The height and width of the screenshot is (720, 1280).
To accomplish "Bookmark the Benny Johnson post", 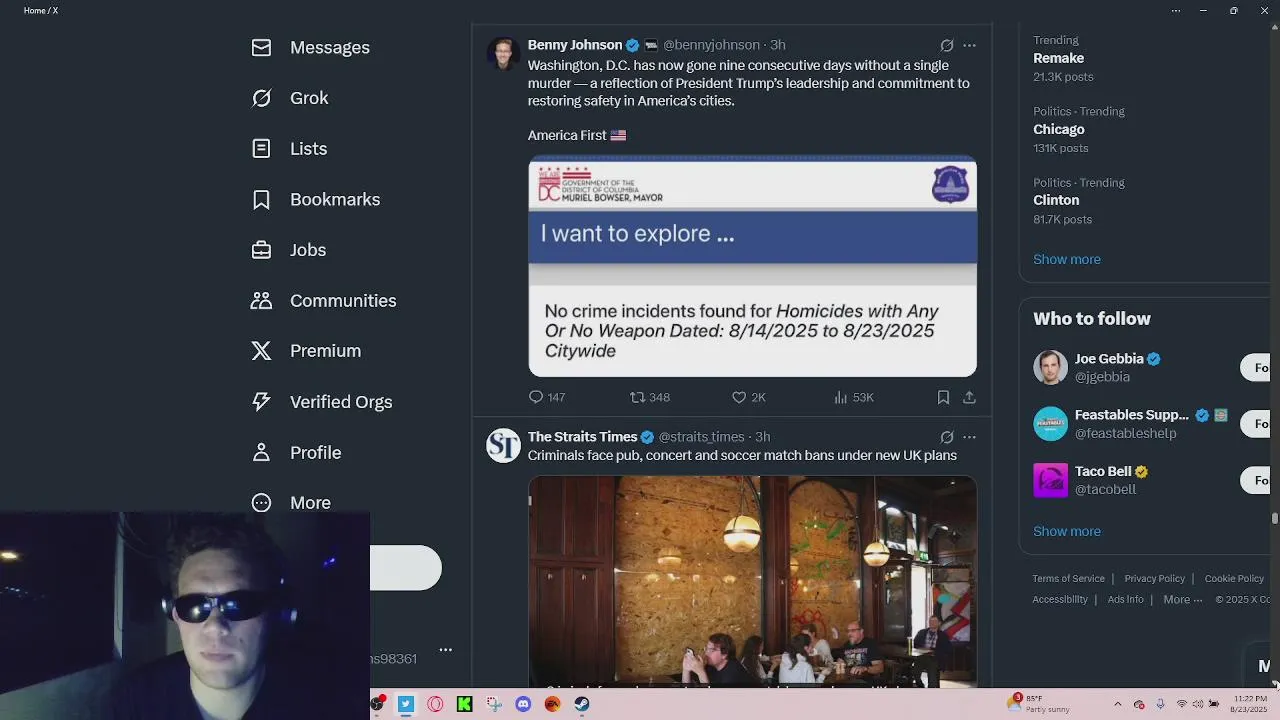I will coord(943,397).
